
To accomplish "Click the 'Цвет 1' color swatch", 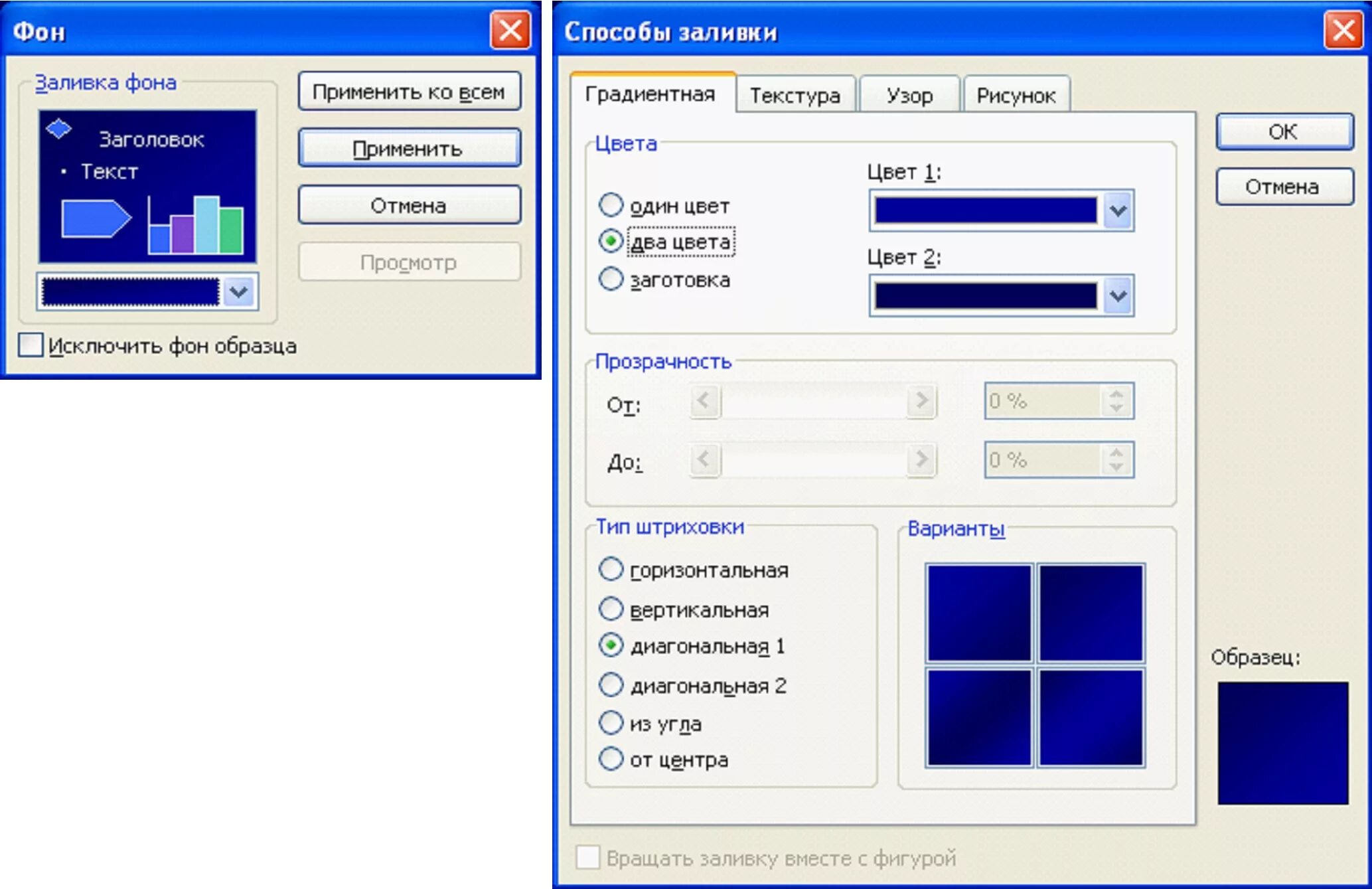I will pyautogui.click(x=986, y=210).
